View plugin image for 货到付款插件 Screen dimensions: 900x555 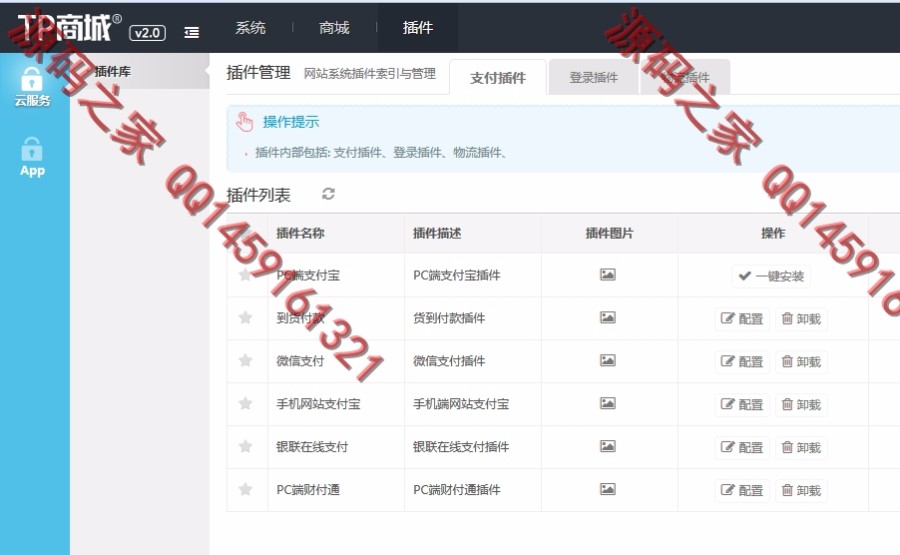click(x=608, y=317)
